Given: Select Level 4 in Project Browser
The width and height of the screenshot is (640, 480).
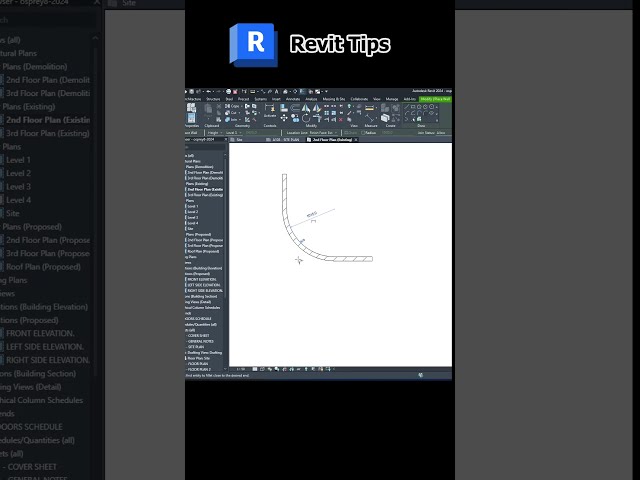Looking at the screenshot, I should tap(193, 223).
